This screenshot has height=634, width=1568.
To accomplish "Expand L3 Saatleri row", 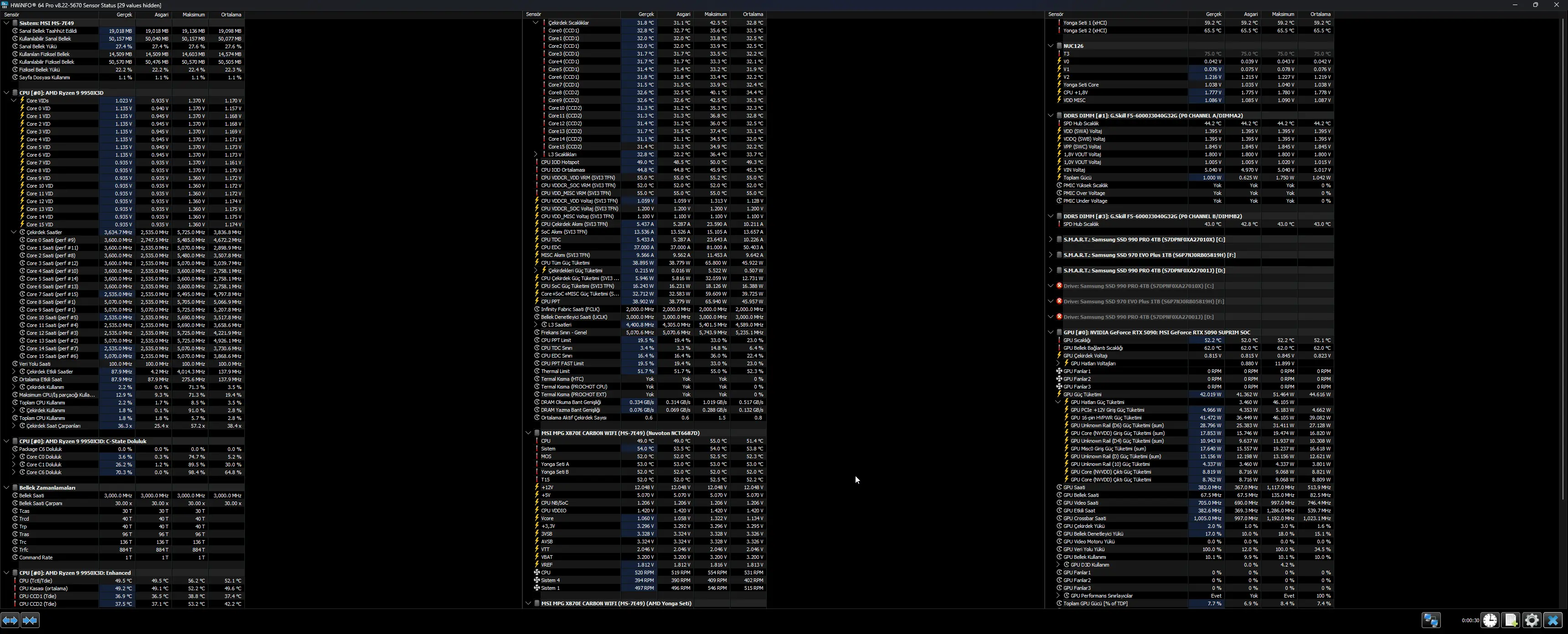I will tap(536, 325).
